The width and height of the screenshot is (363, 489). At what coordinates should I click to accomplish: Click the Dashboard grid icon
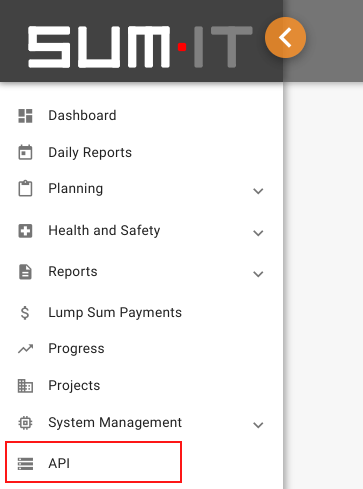[x=25, y=116]
